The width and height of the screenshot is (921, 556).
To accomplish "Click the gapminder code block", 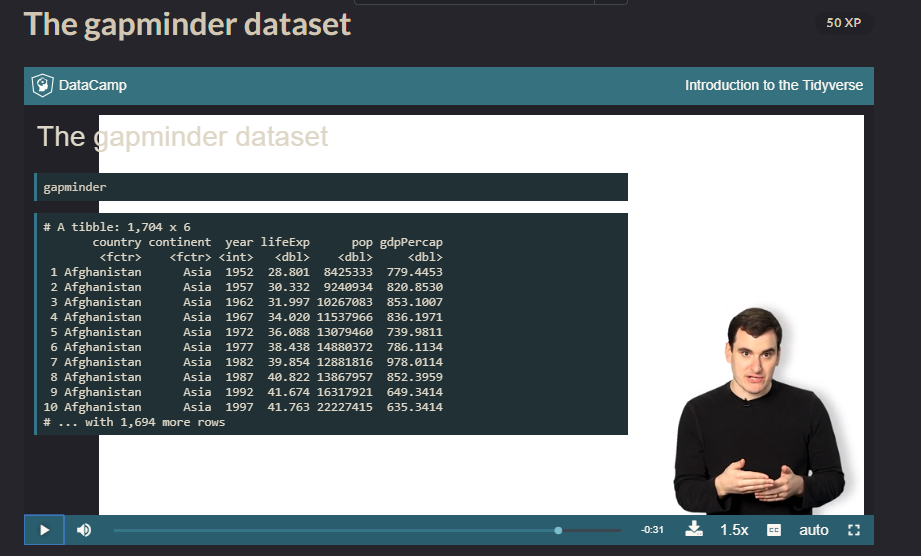I will click(331, 187).
